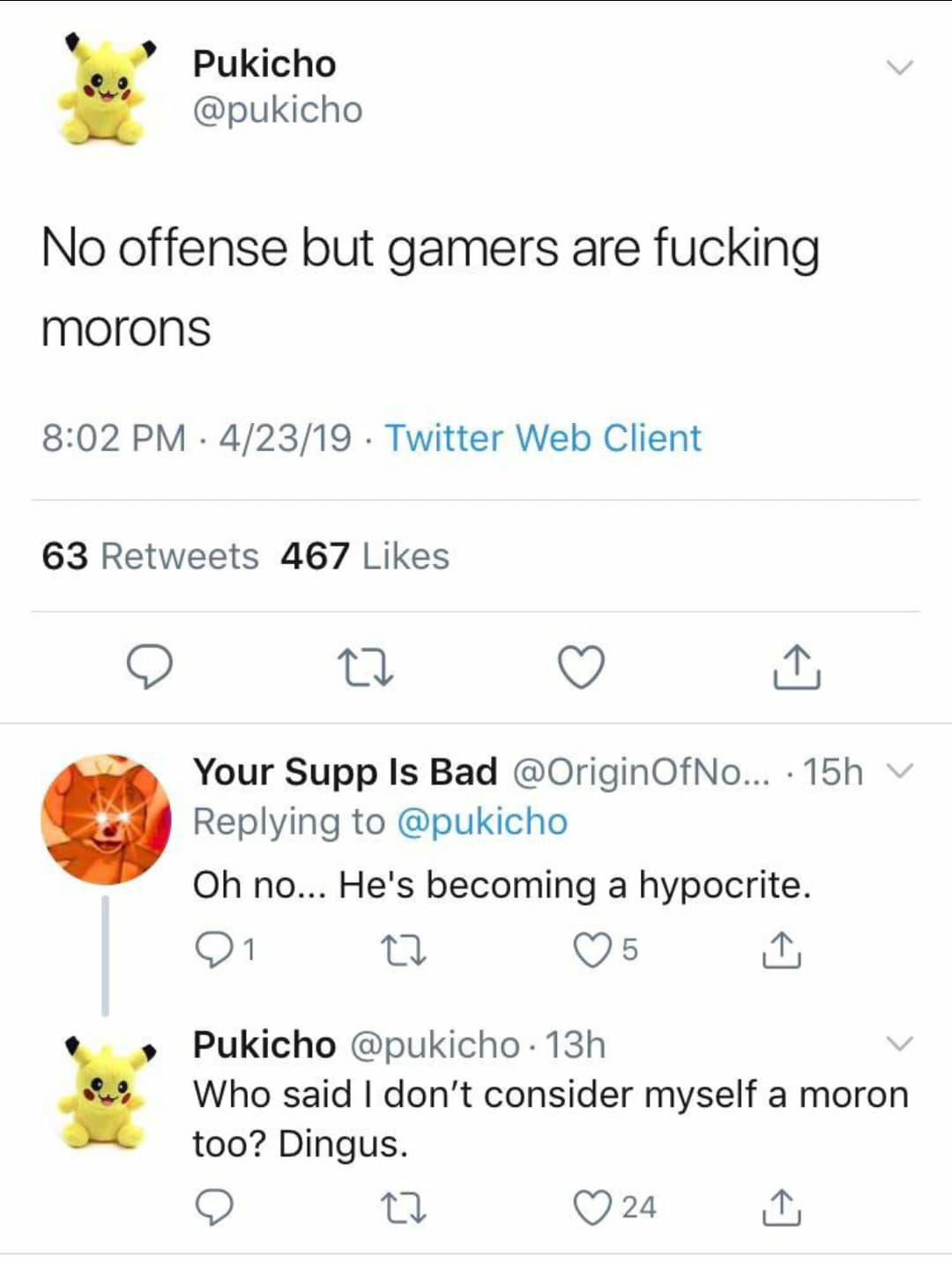The height and width of the screenshot is (1262, 952).
Task: View the 63 Retweets list
Action: pyautogui.click(x=150, y=556)
